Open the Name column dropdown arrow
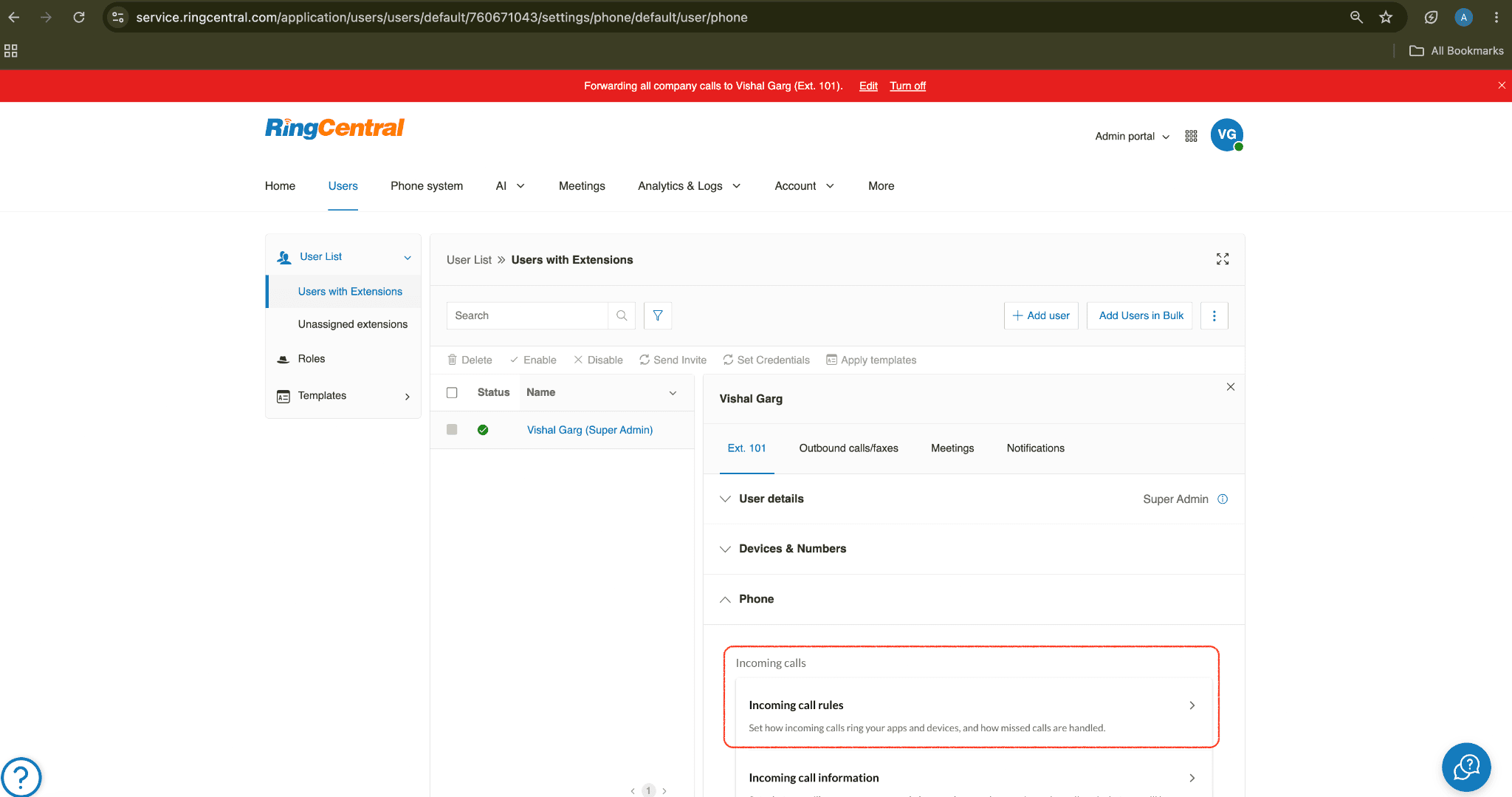Image resolution: width=1512 pixels, height=797 pixels. click(673, 393)
